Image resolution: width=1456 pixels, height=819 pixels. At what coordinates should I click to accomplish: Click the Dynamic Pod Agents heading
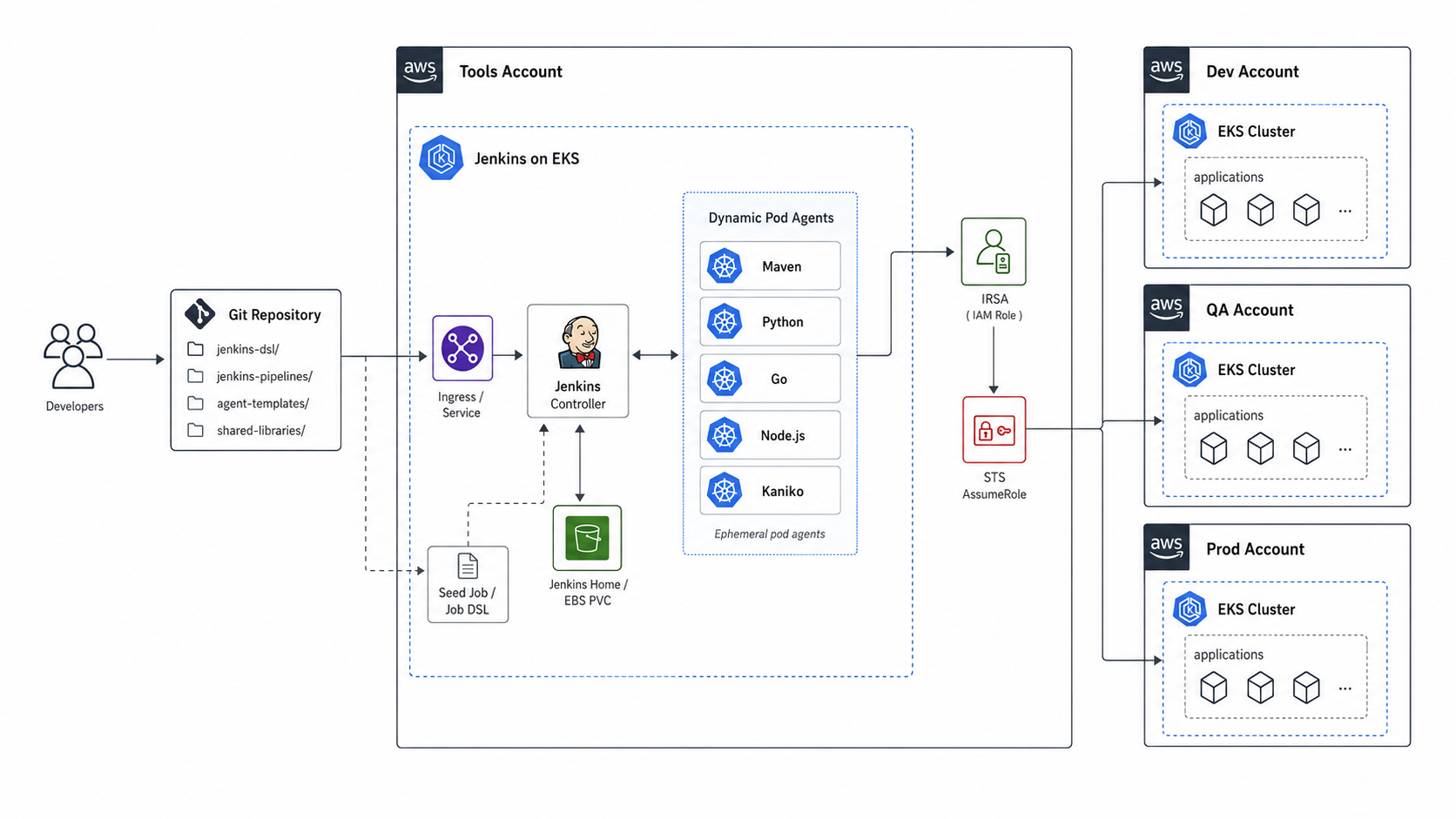771,218
